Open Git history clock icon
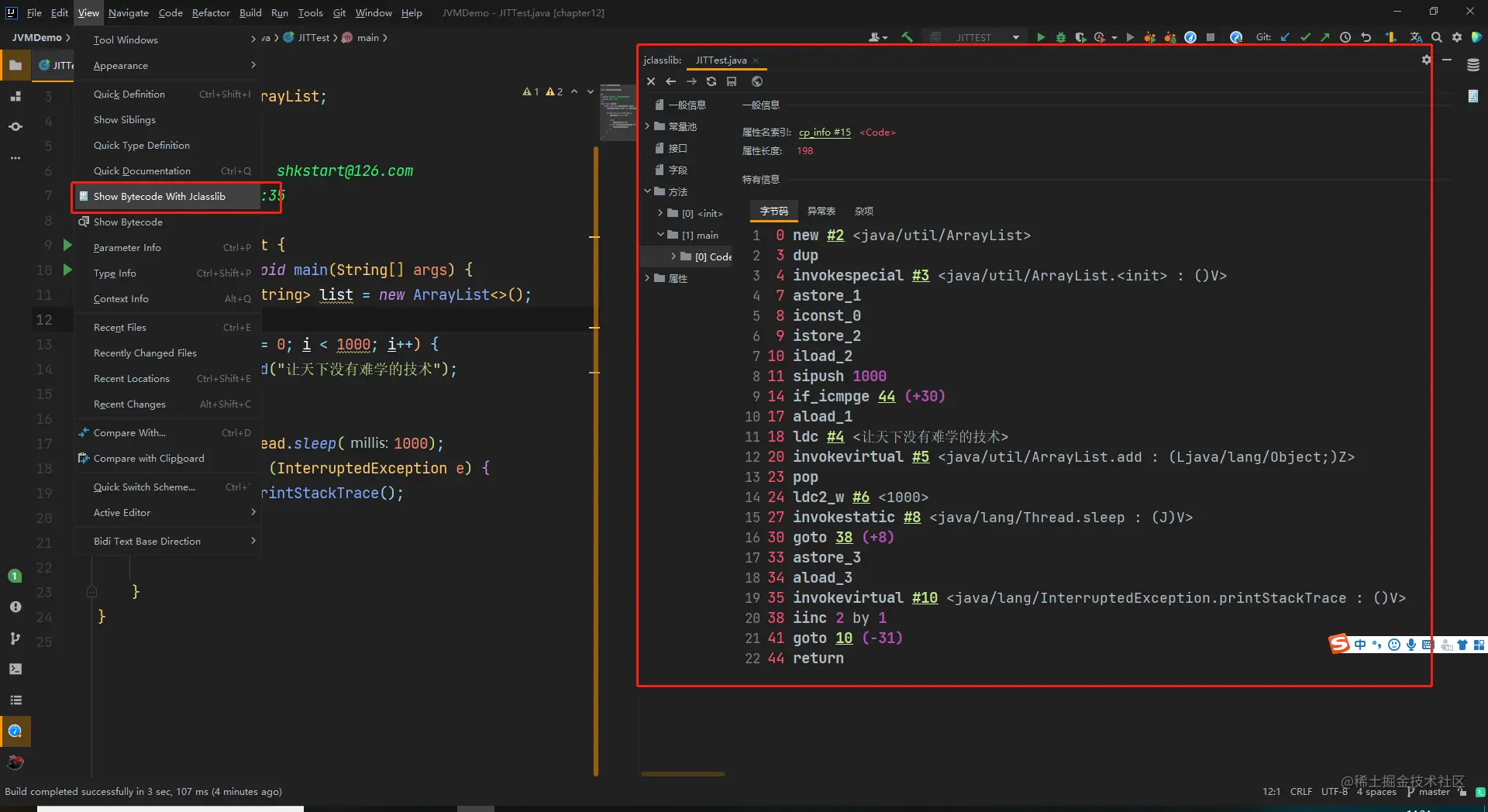The image size is (1488, 812). click(x=1345, y=37)
